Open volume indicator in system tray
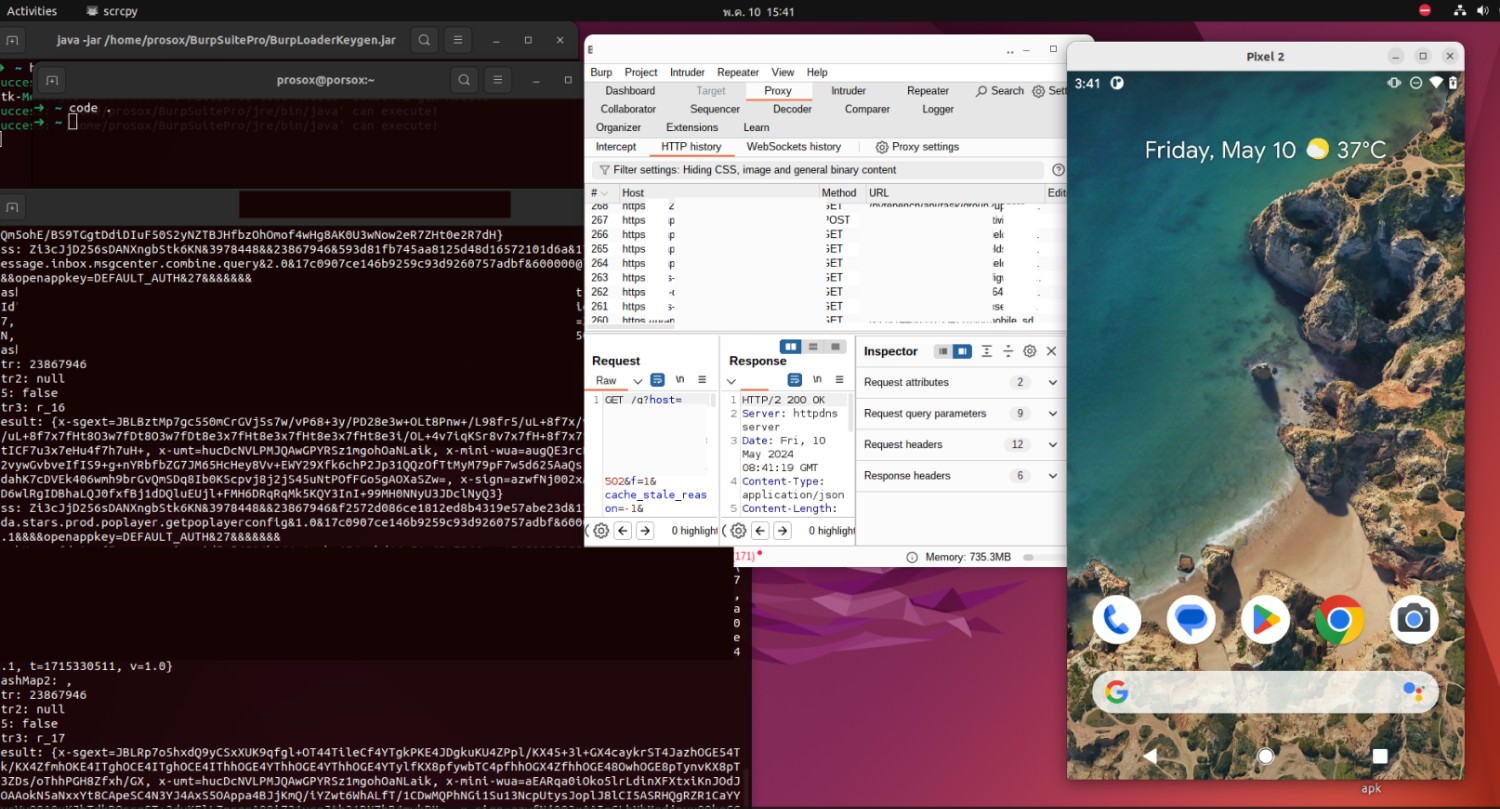 click(x=1482, y=10)
